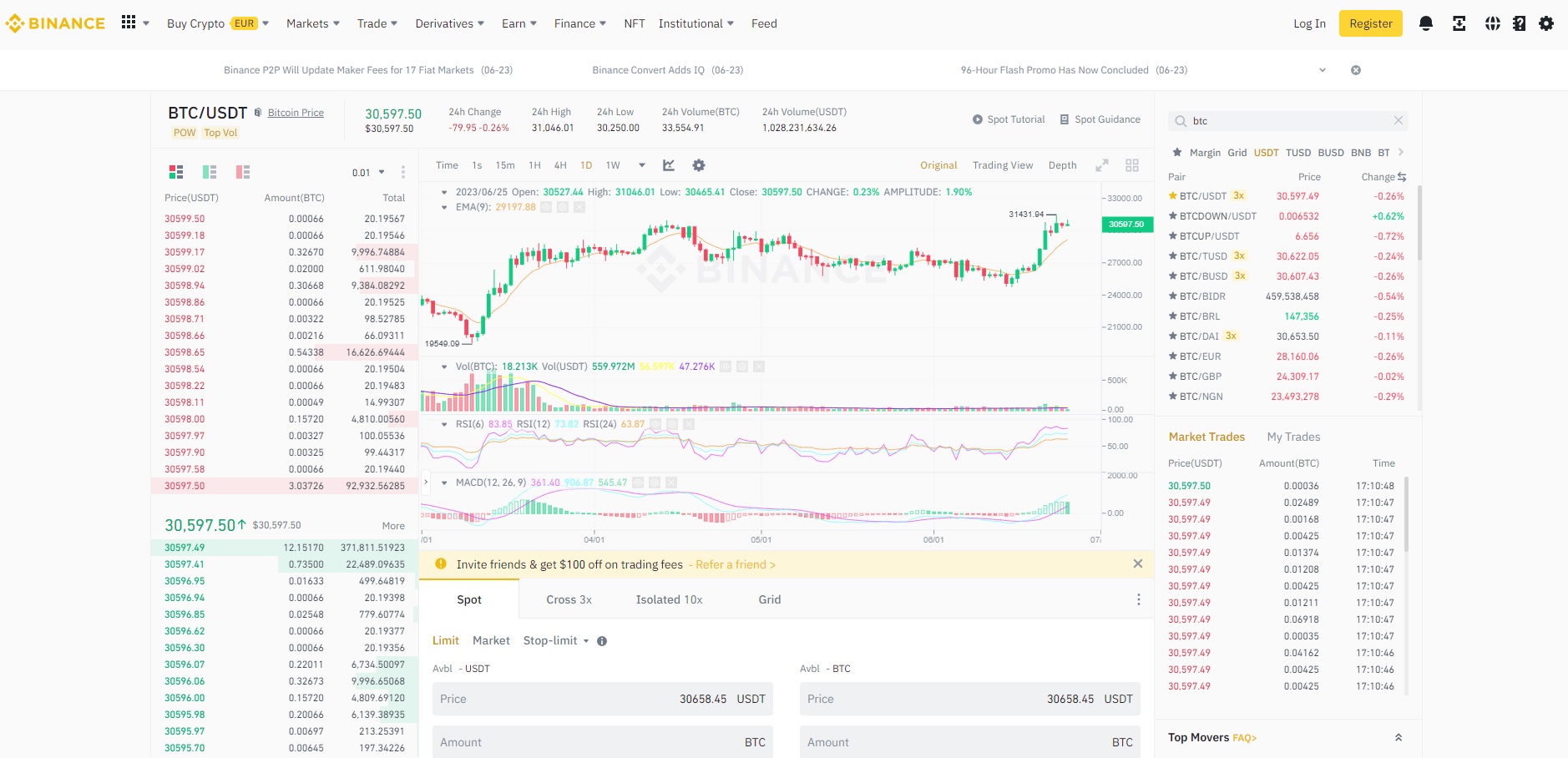
Task: Open order form more options menu
Action: click(1139, 599)
